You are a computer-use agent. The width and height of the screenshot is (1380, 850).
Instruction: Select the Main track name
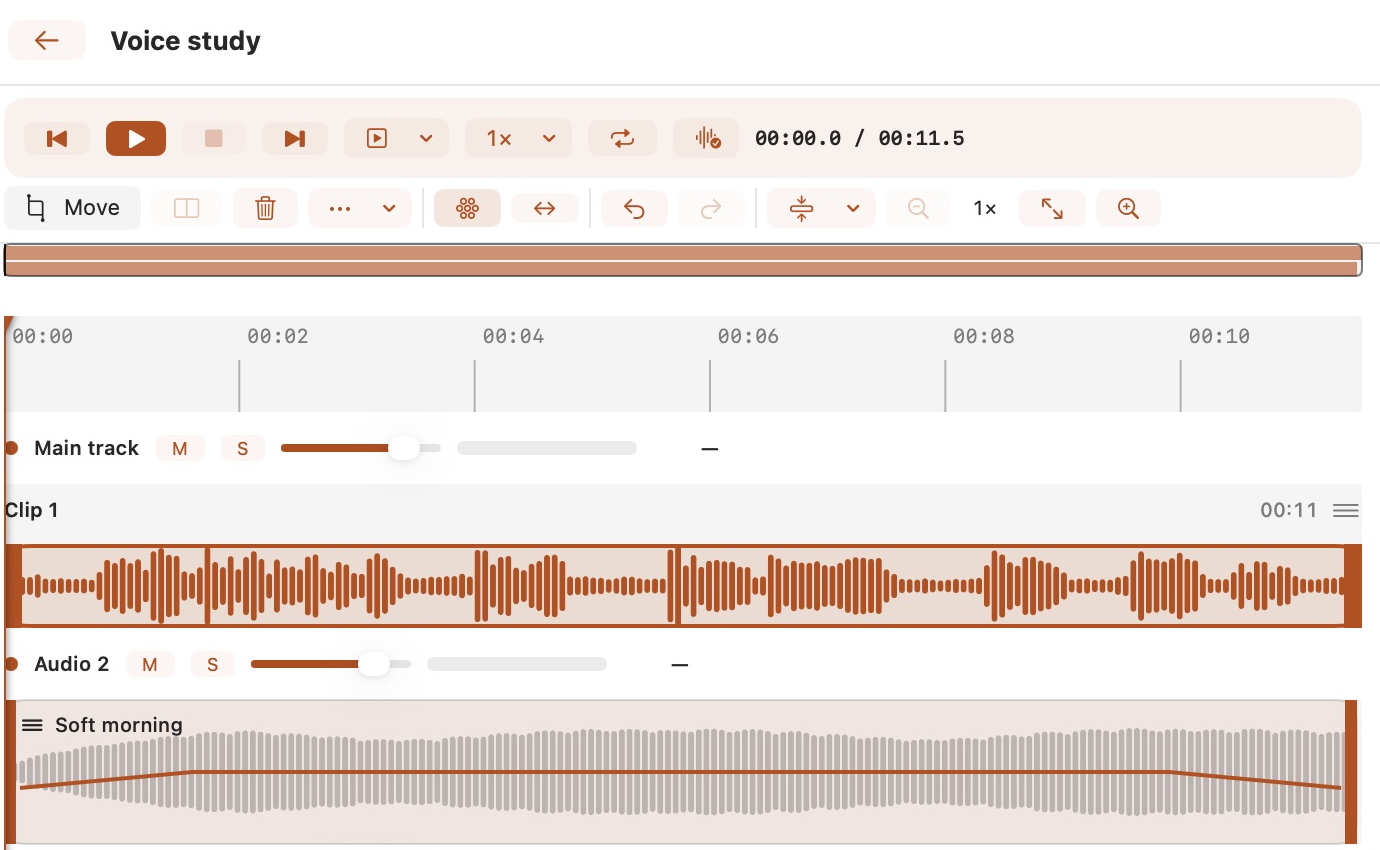(87, 448)
